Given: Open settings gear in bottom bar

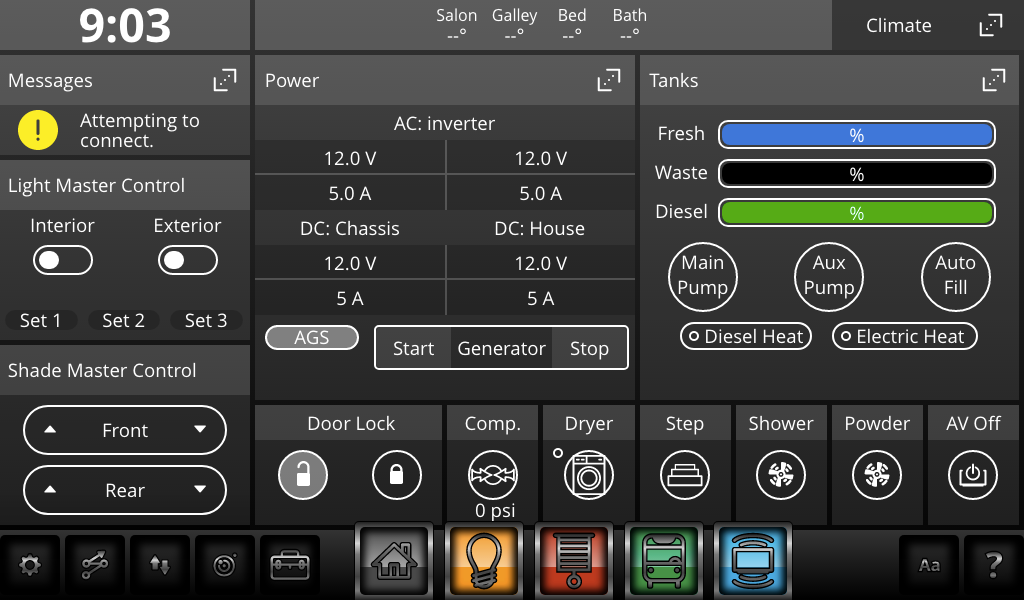Looking at the screenshot, I should [29, 565].
